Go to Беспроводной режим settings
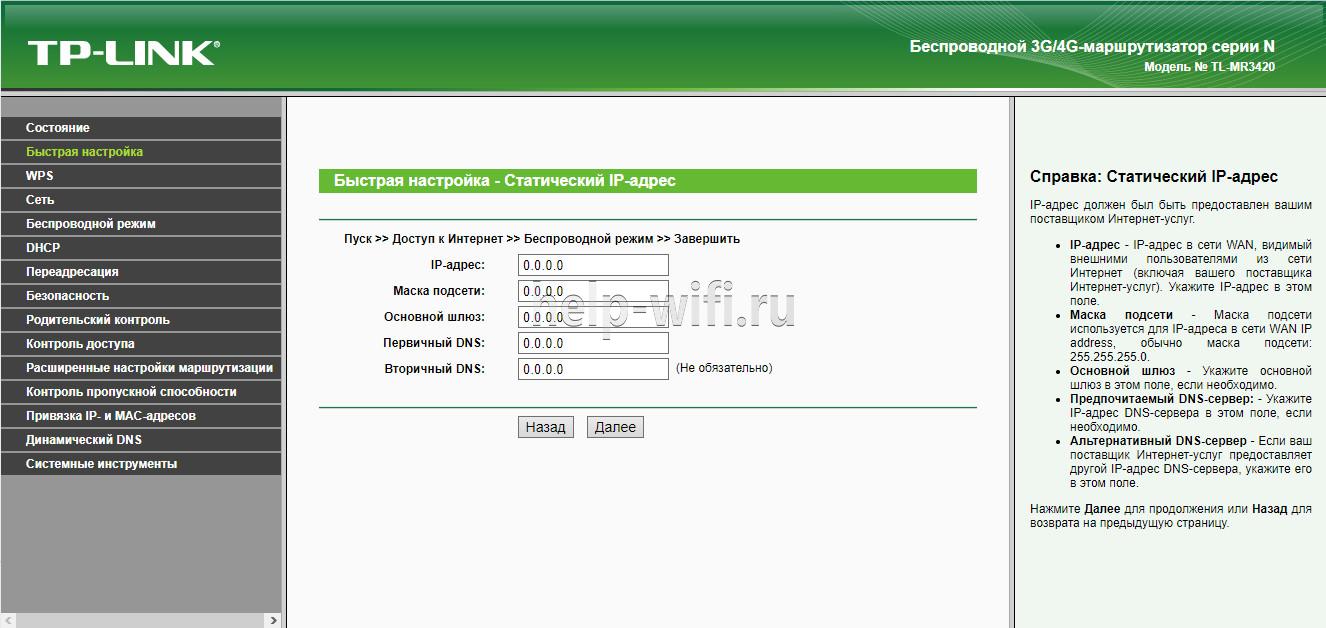Screen dimensions: 1326x628 pos(141,224)
